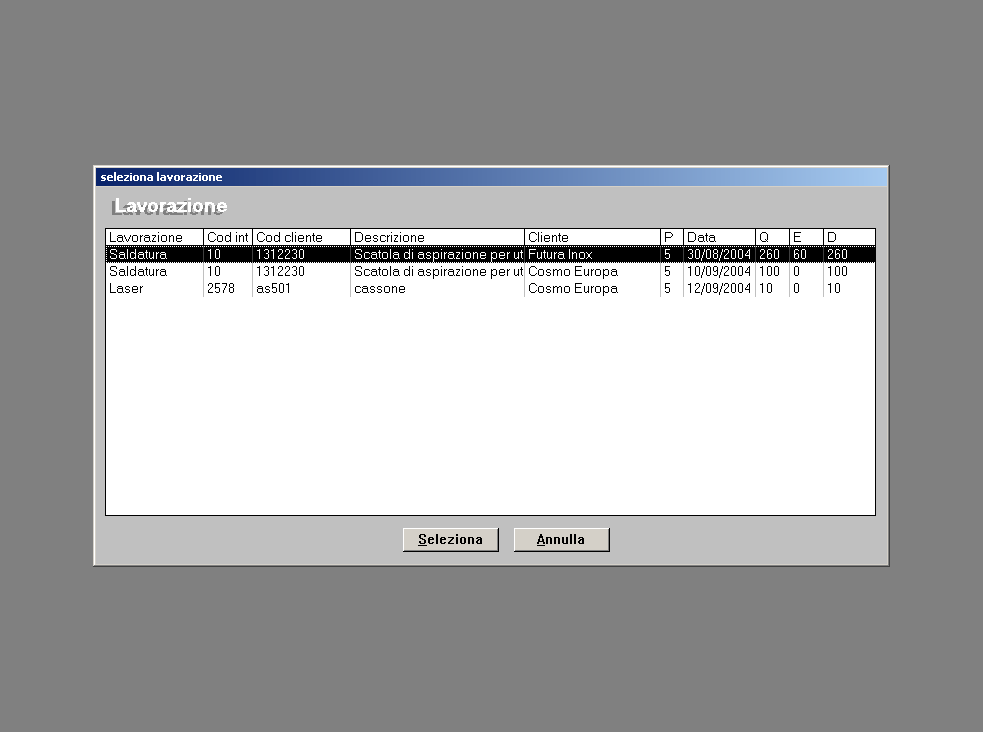Image resolution: width=983 pixels, height=732 pixels.
Task: Click the cassone description cell
Action: [438, 288]
